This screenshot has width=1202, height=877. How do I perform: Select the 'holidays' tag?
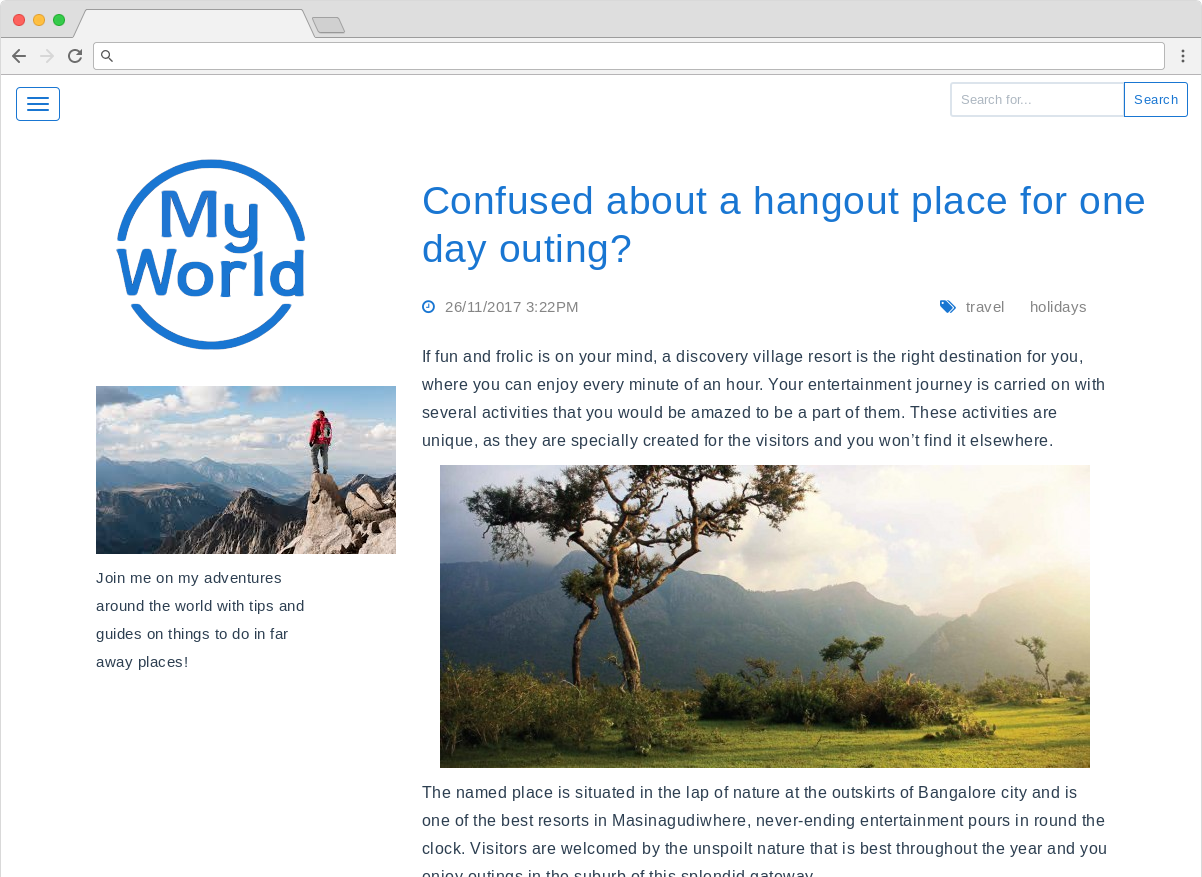[1058, 307]
